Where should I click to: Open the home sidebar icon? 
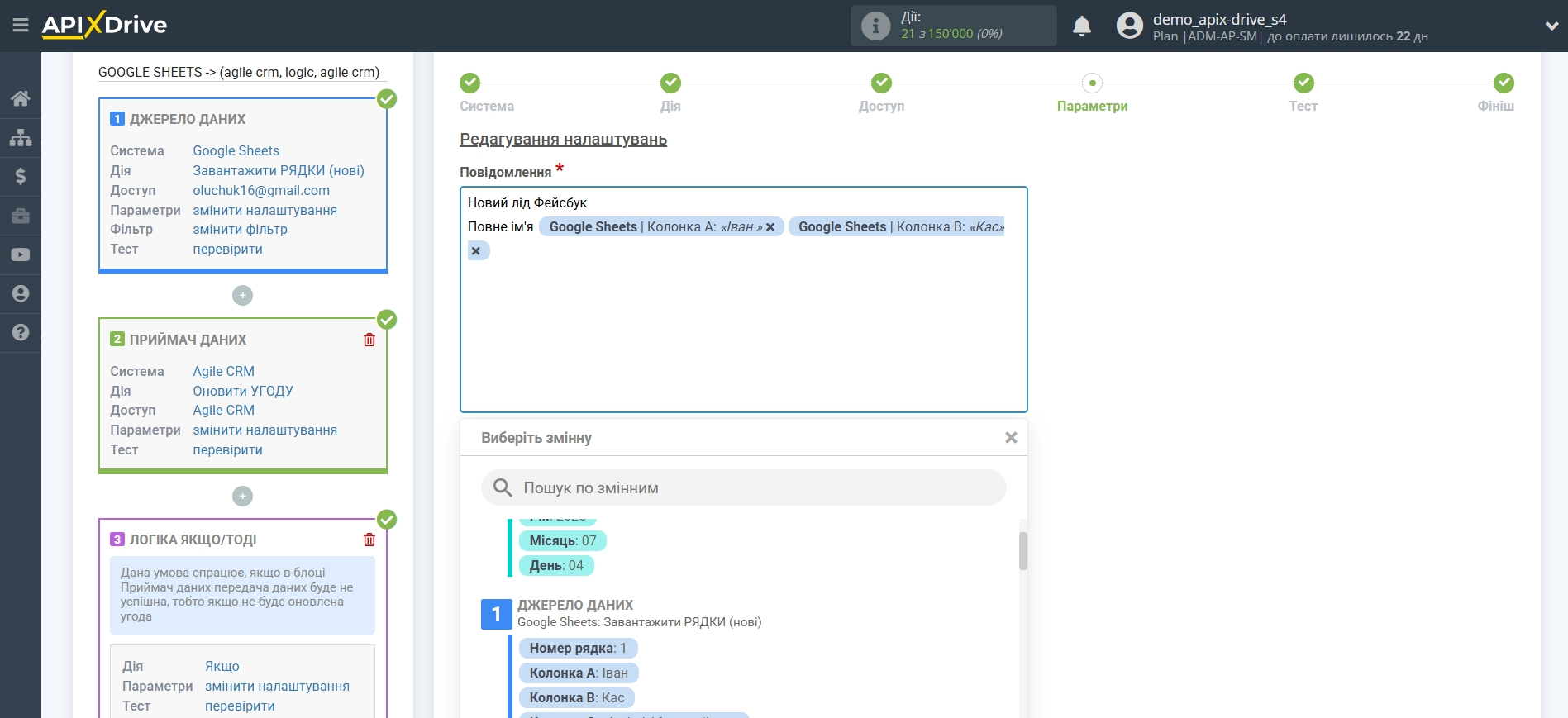tap(21, 98)
